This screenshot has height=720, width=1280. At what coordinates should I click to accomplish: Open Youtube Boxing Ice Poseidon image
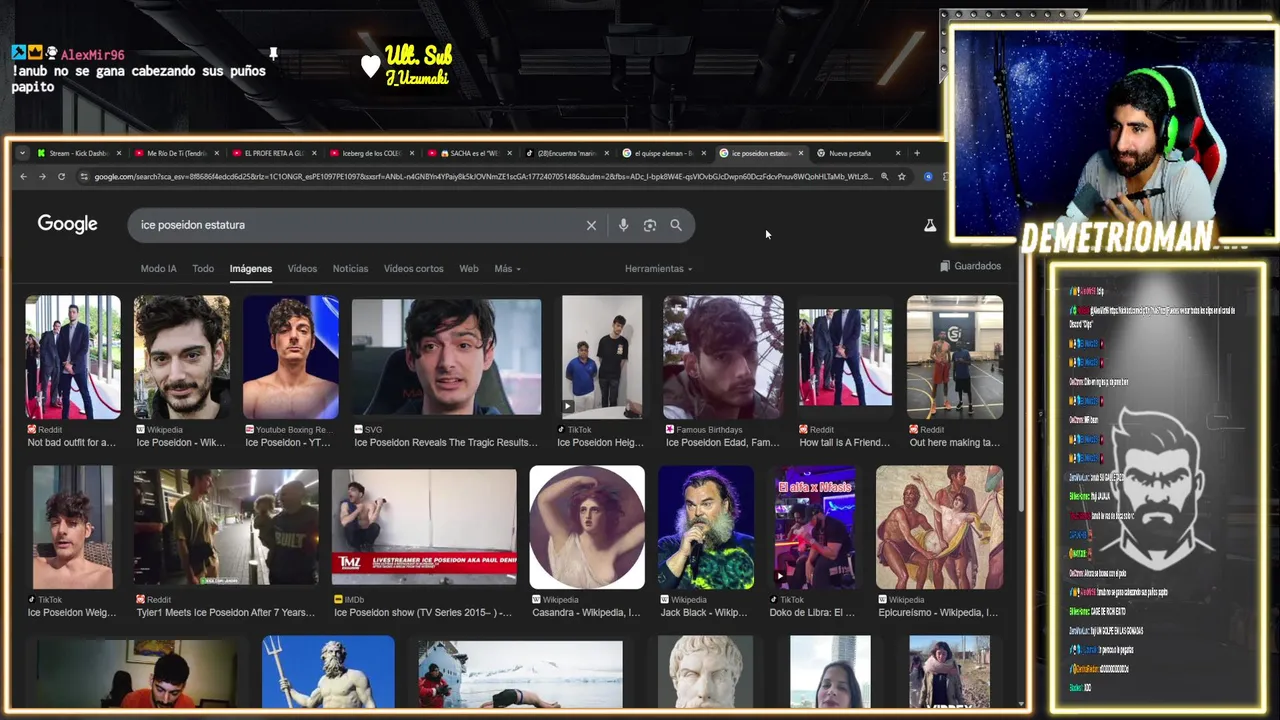click(x=291, y=357)
